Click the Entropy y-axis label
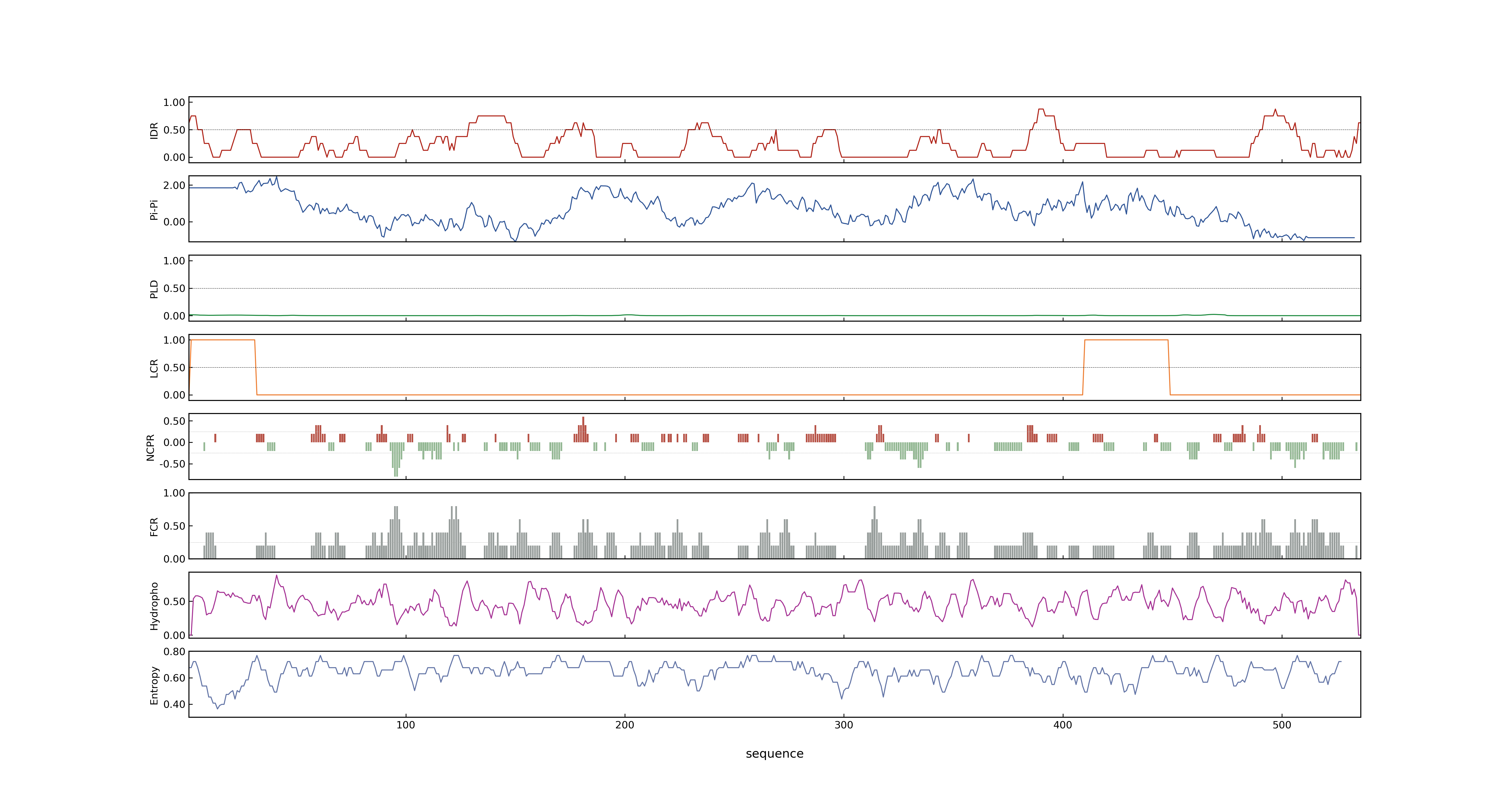This screenshot has height=806, width=1512. 154,685
